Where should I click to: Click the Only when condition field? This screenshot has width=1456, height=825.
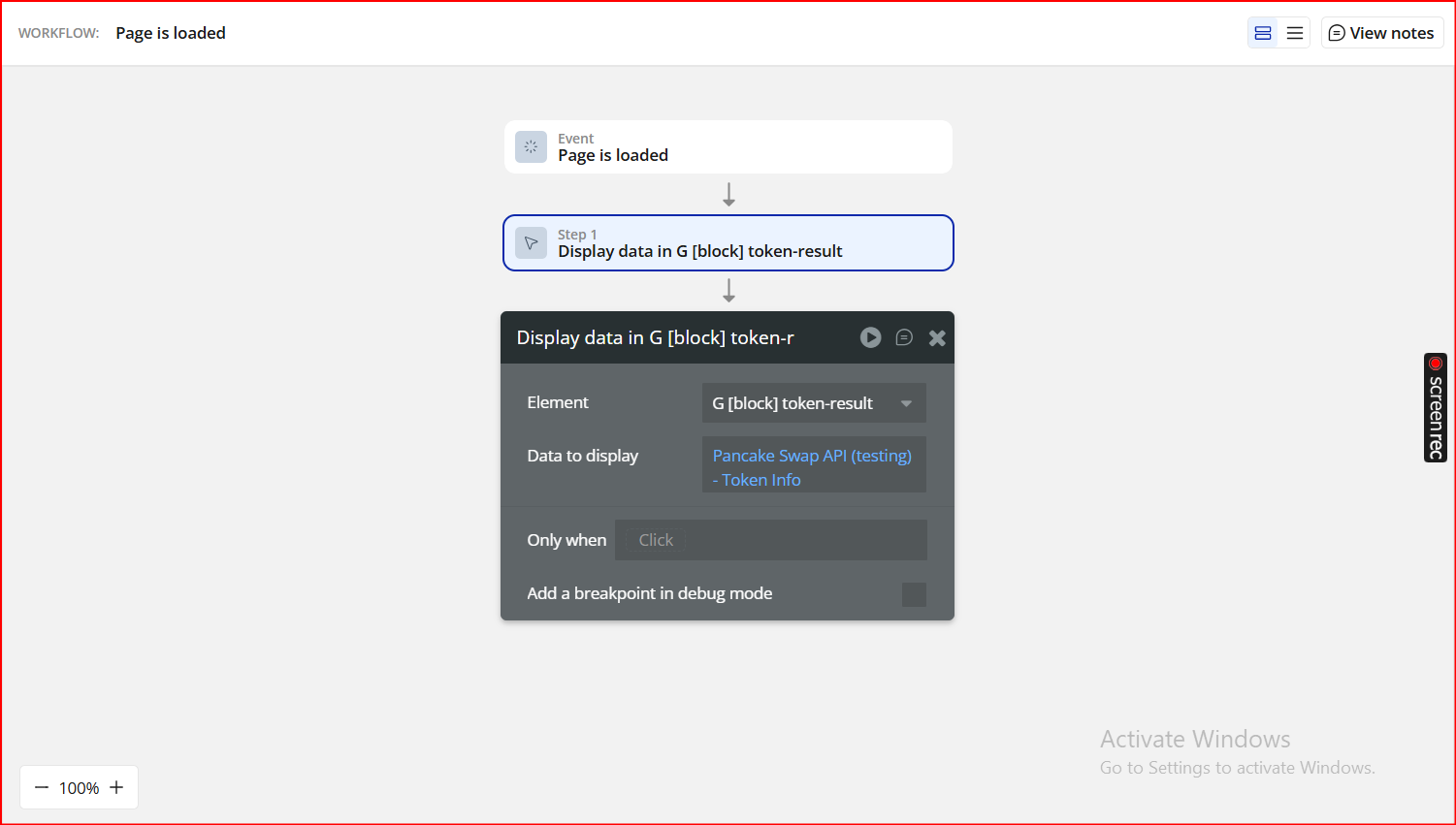[x=771, y=540]
